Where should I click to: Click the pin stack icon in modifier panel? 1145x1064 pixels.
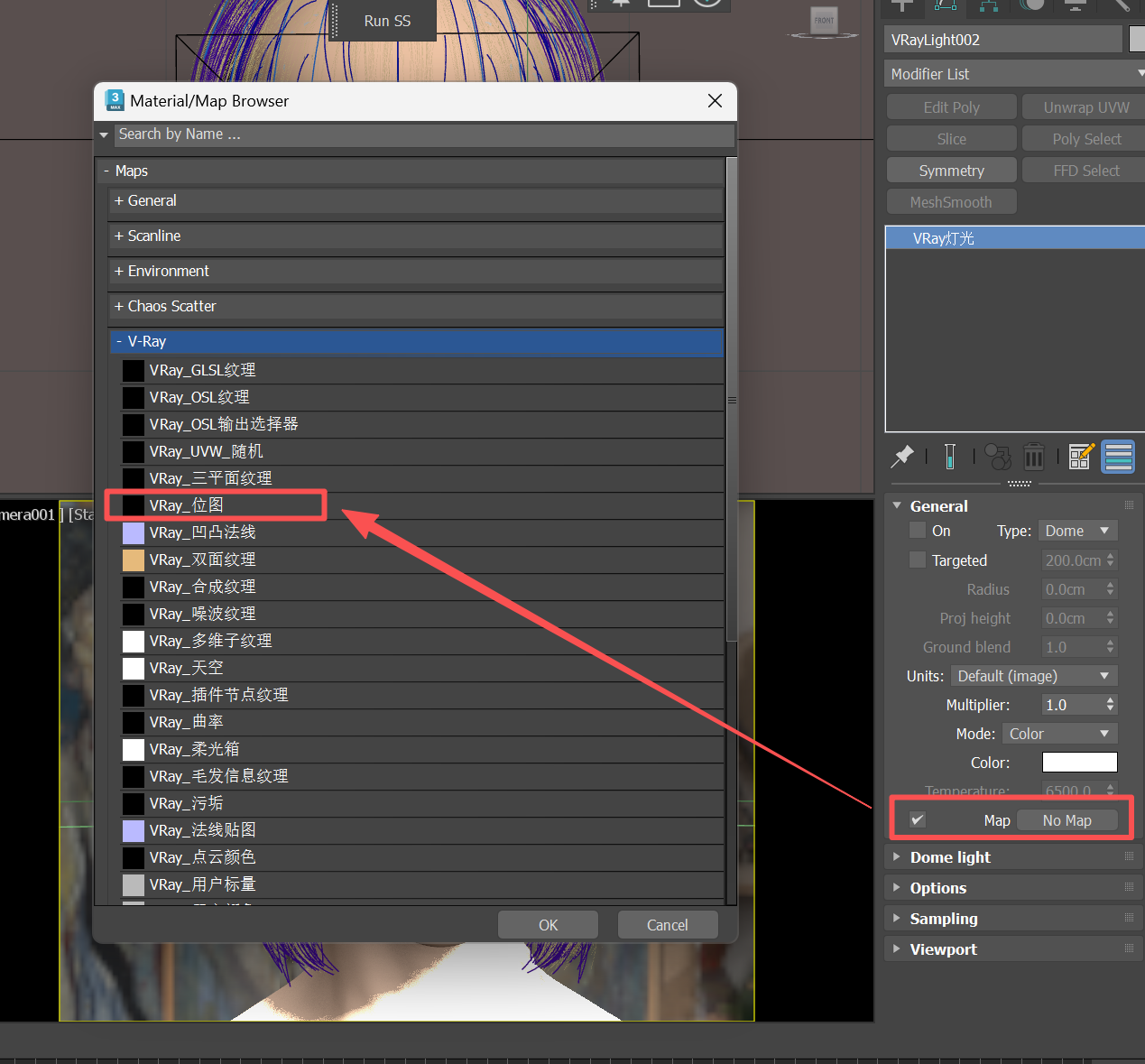point(902,457)
